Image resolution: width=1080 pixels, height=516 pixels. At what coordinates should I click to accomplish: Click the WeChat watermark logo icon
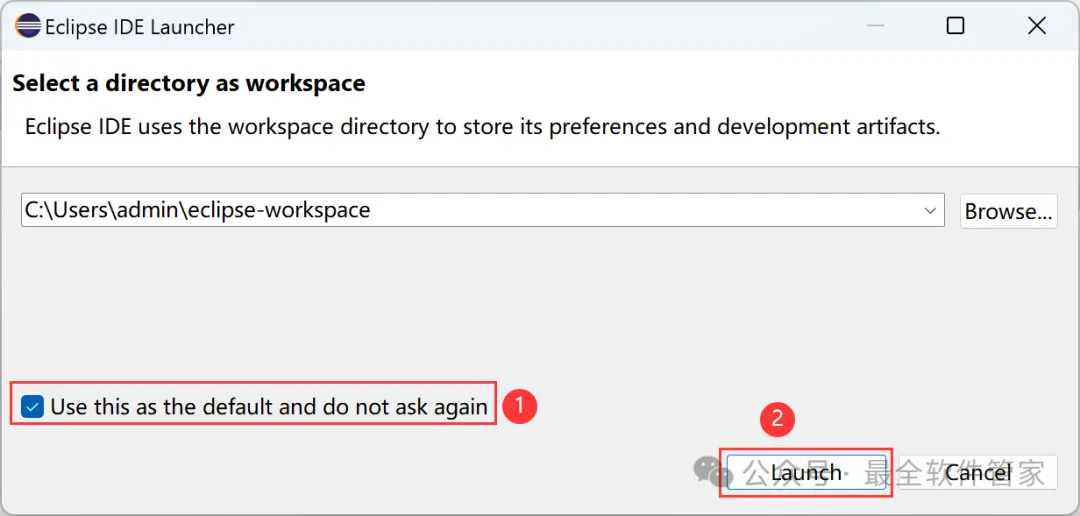click(x=713, y=471)
